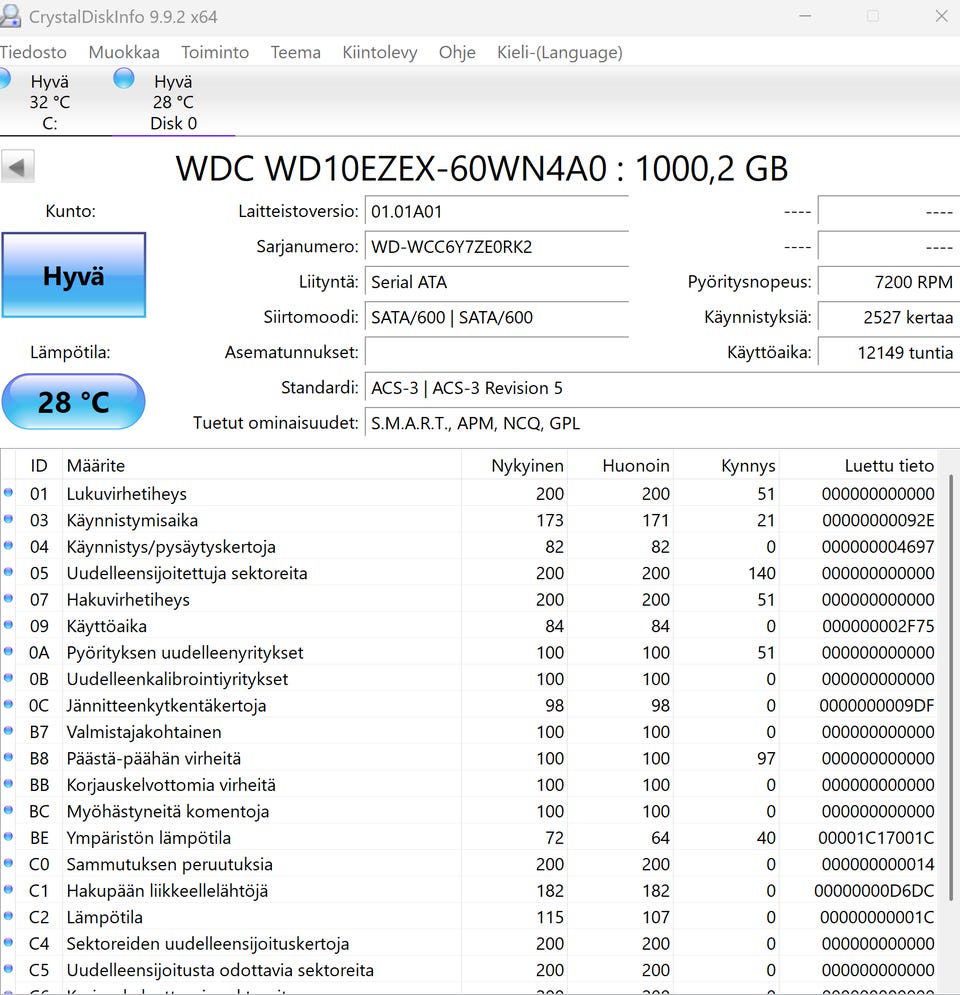Viewport: 960px width, 995px height.
Task: Click the Pyöritysnopeus value 7200 RPM
Action: click(x=888, y=282)
